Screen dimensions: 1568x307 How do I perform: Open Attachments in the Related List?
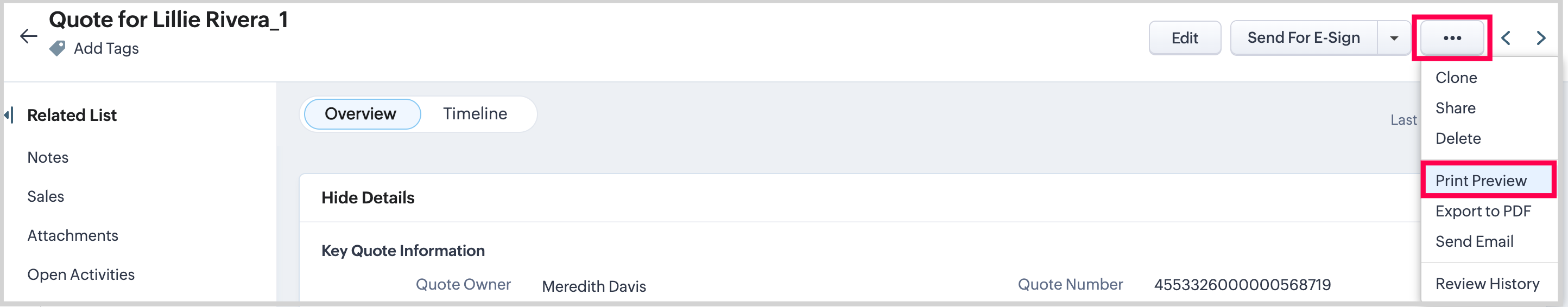(73, 235)
